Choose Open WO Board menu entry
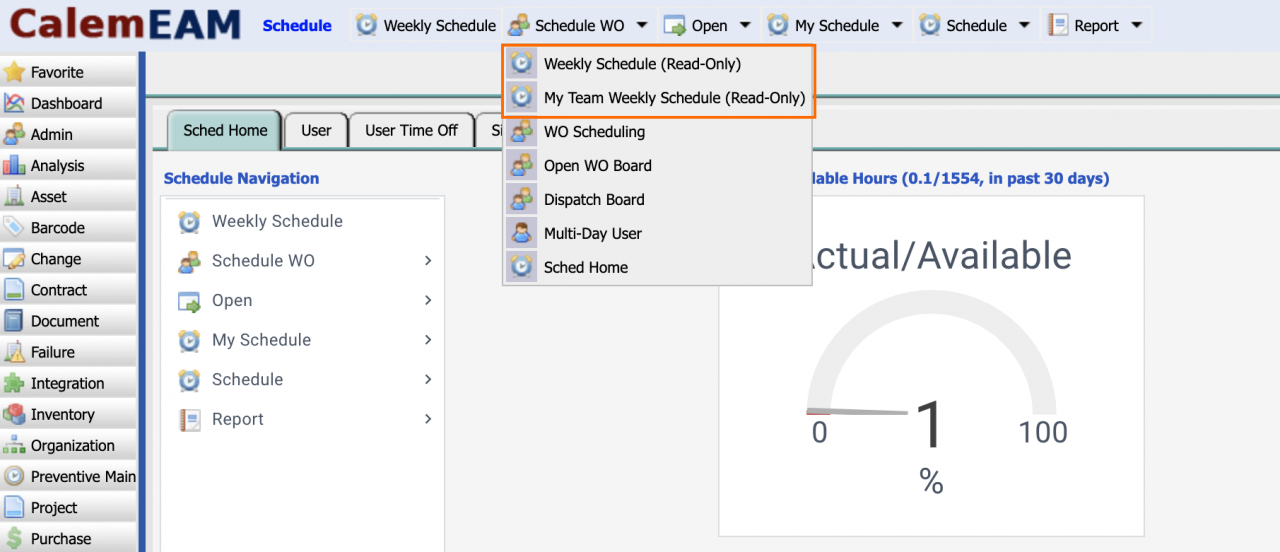Screen dimensions: 1280x552 pos(659,165)
